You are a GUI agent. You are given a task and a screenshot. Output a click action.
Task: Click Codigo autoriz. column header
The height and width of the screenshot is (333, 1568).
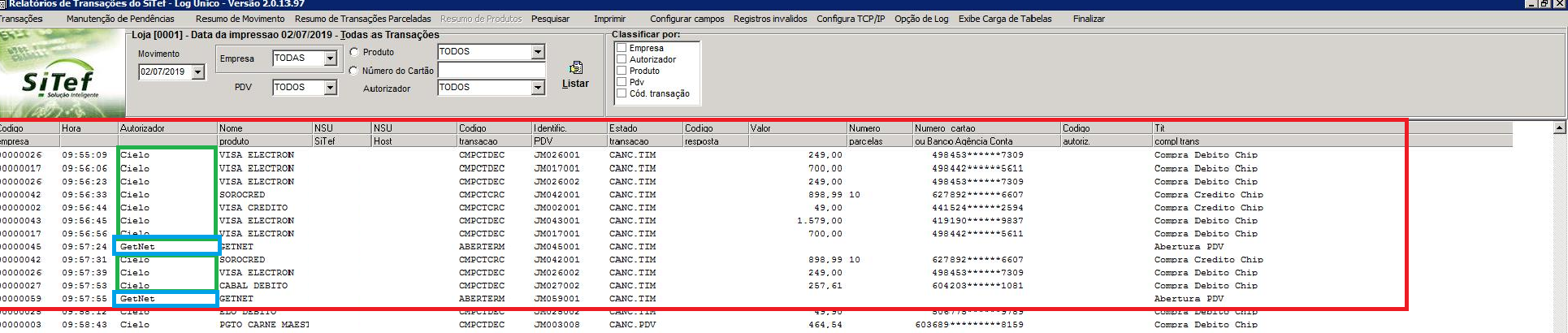[1107, 135]
